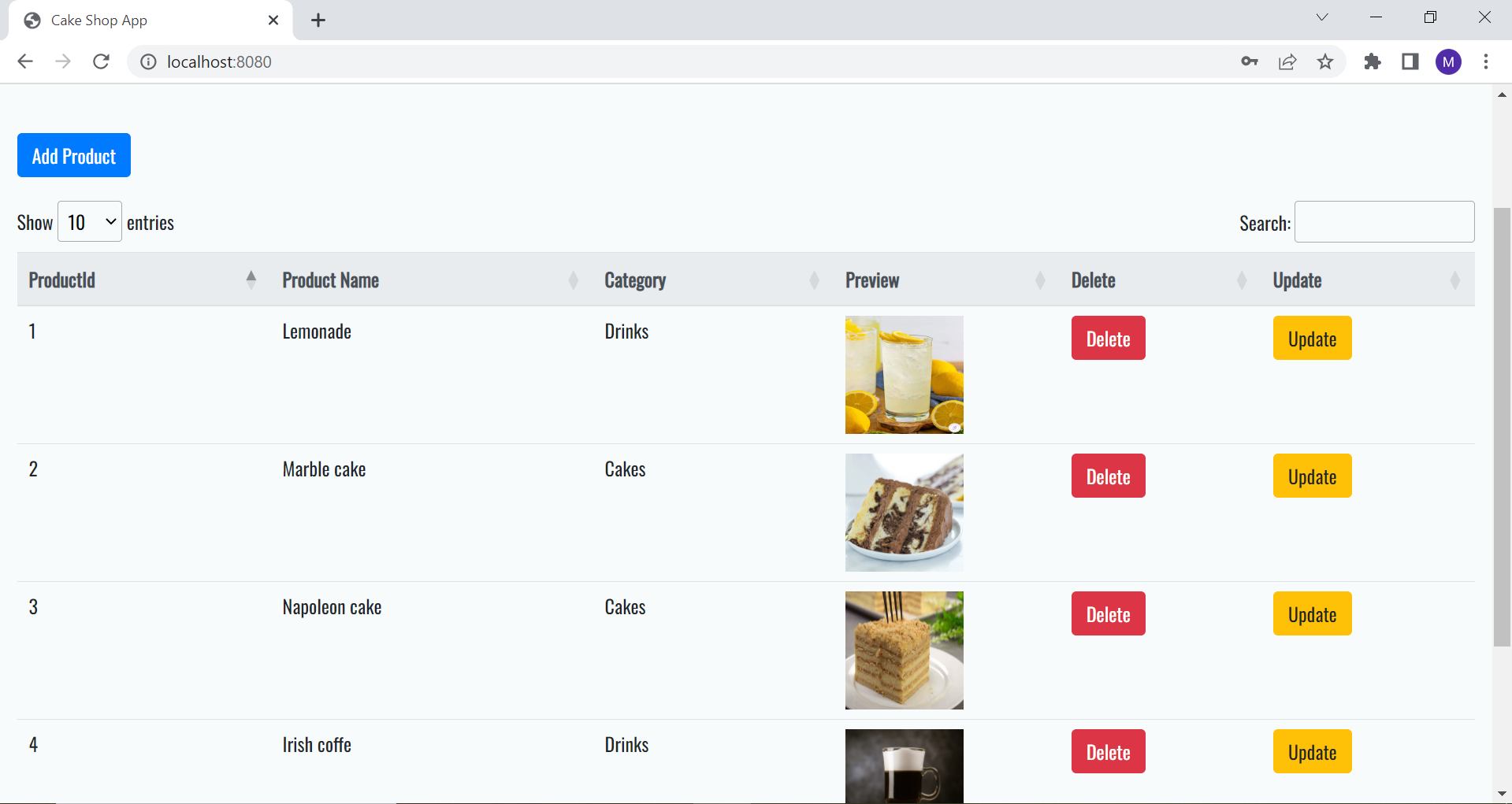Click the browser reload icon
The height and width of the screenshot is (804, 1512).
(102, 61)
